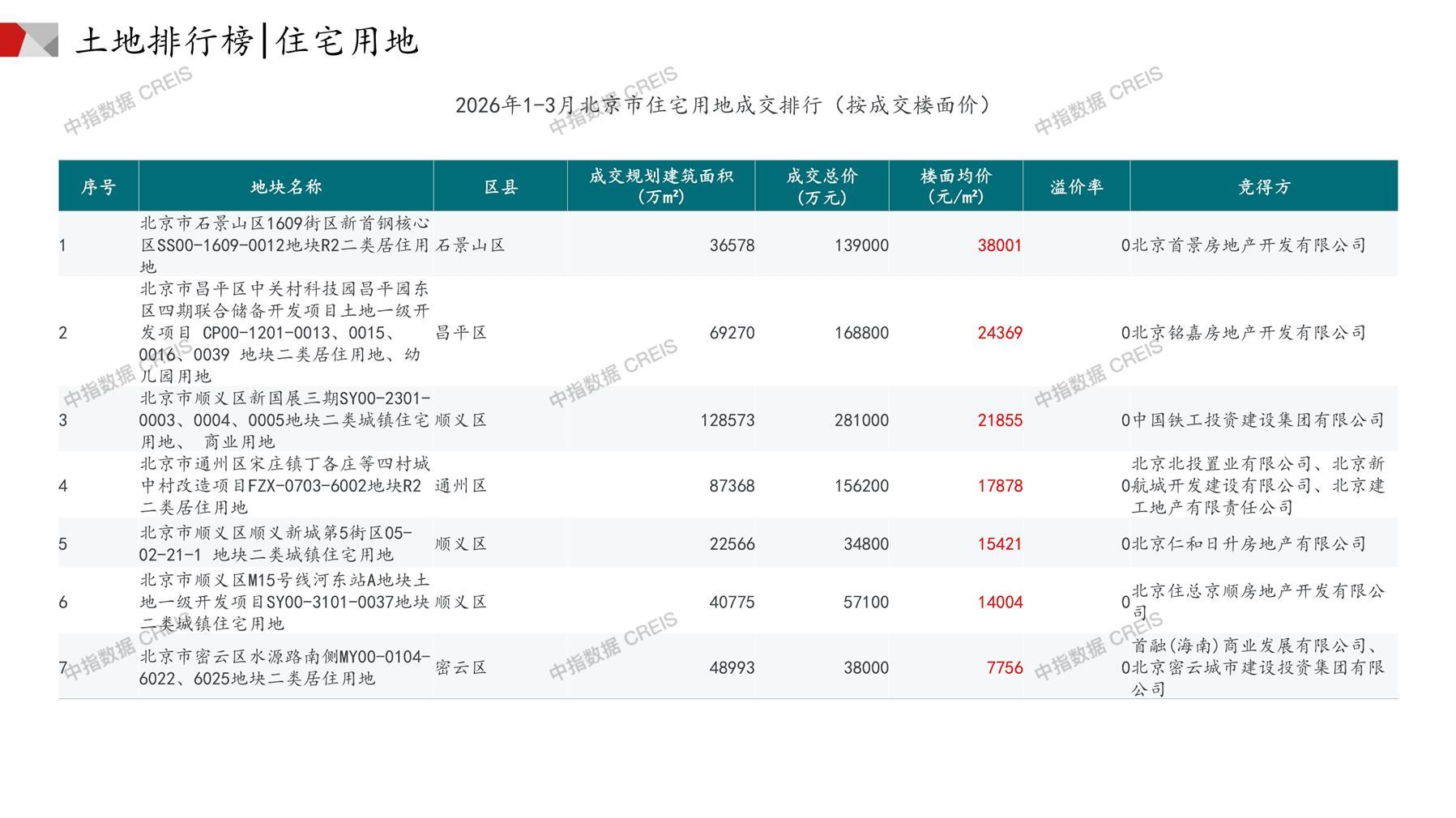Click the 溢价率 column header
Viewport: 1456px width, 818px height.
[x=1076, y=187]
